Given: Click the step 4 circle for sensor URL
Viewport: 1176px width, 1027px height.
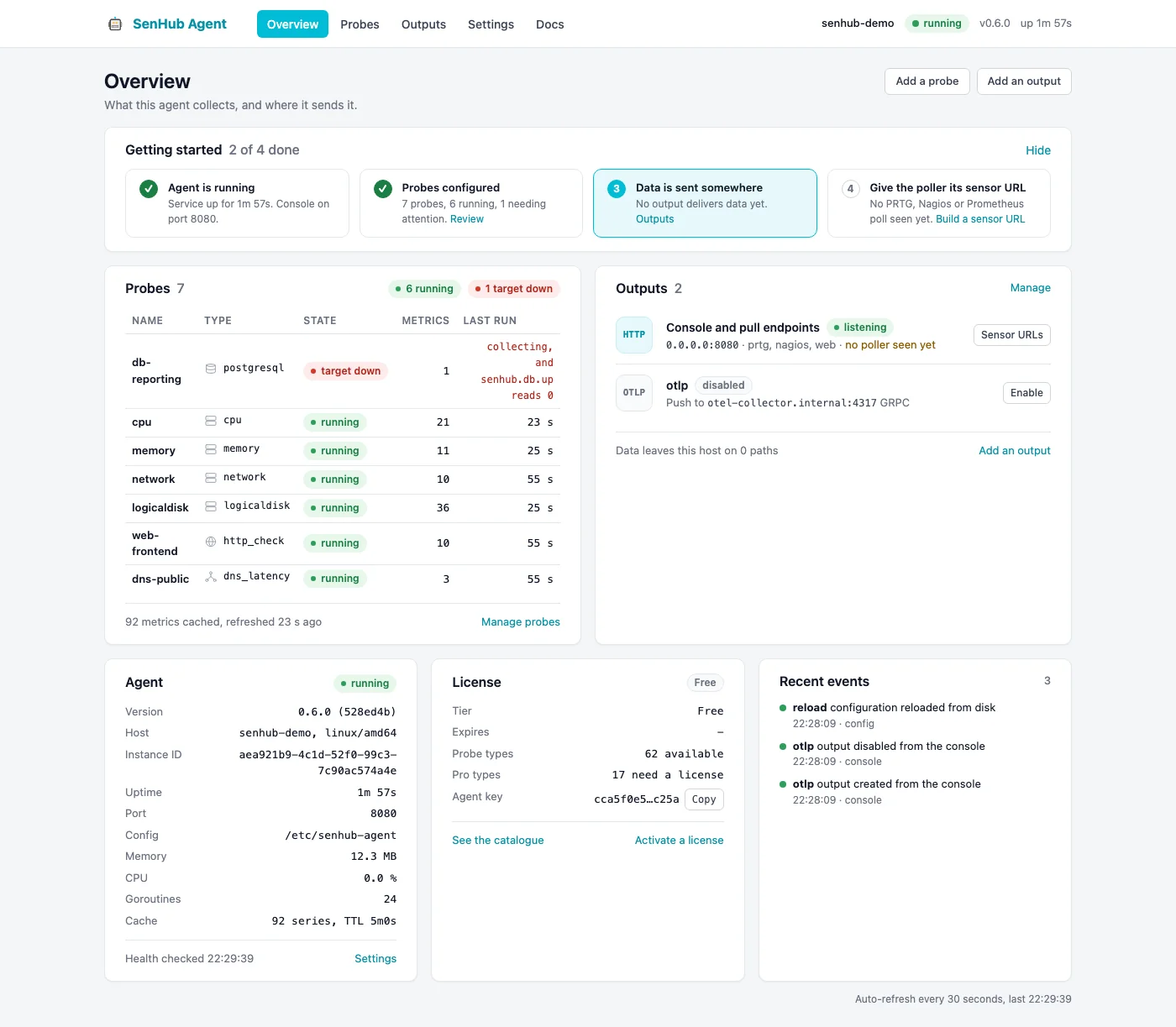Looking at the screenshot, I should click(x=850, y=189).
